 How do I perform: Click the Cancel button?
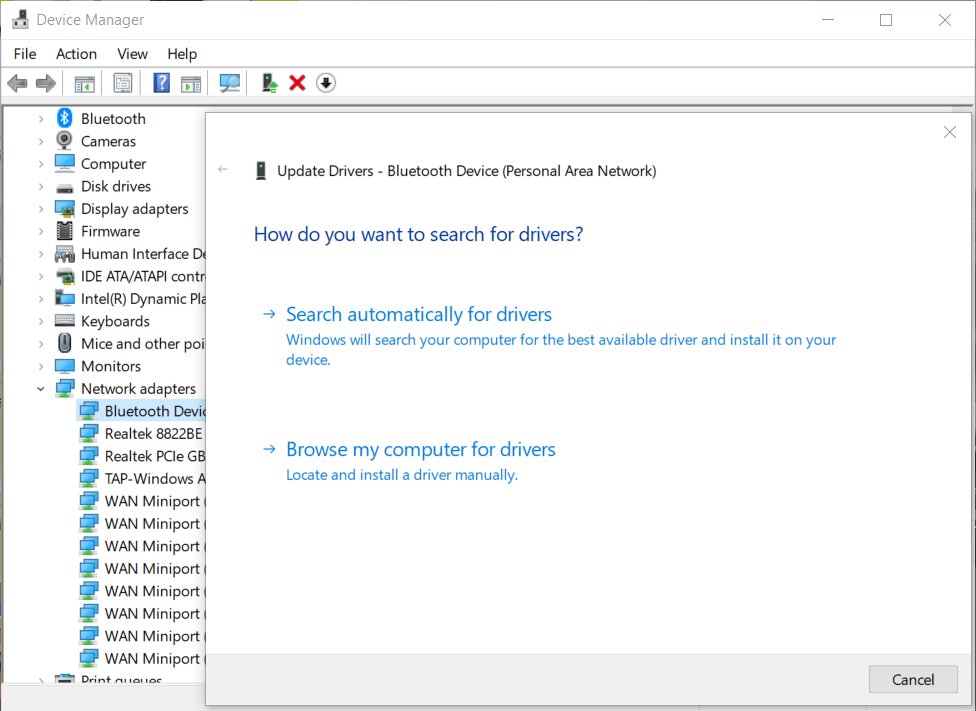pyautogui.click(x=912, y=679)
